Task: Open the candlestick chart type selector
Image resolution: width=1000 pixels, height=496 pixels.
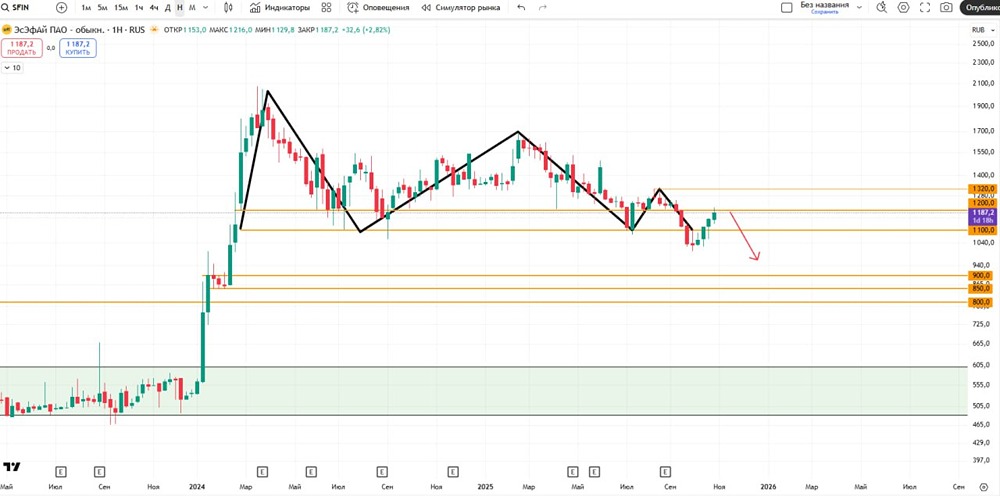Action: click(x=228, y=8)
